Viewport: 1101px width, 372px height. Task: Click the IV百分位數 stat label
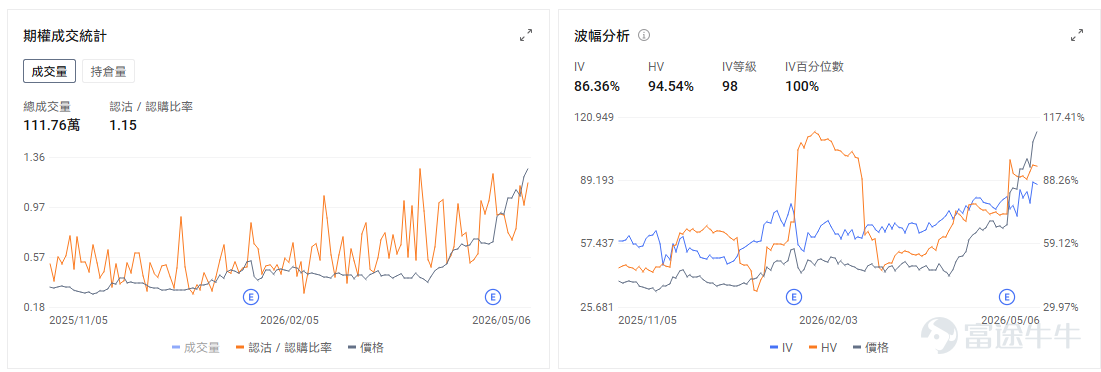814,67
